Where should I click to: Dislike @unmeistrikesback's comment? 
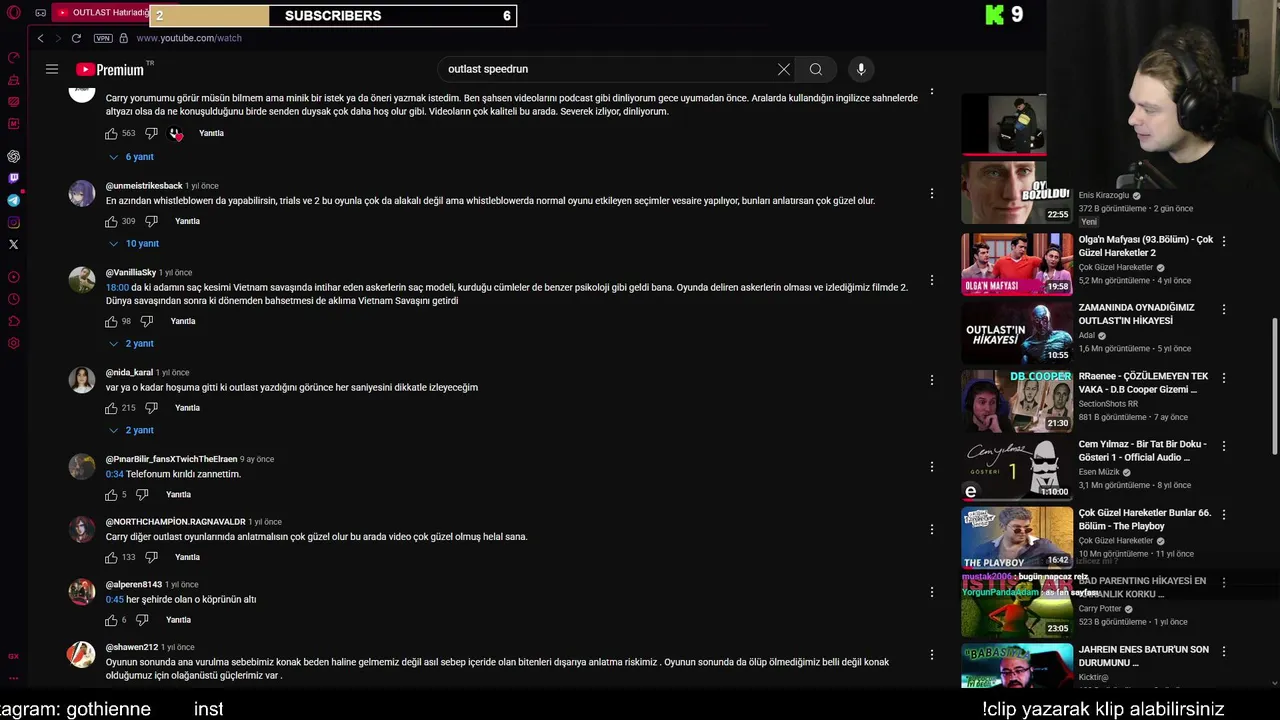(x=151, y=221)
